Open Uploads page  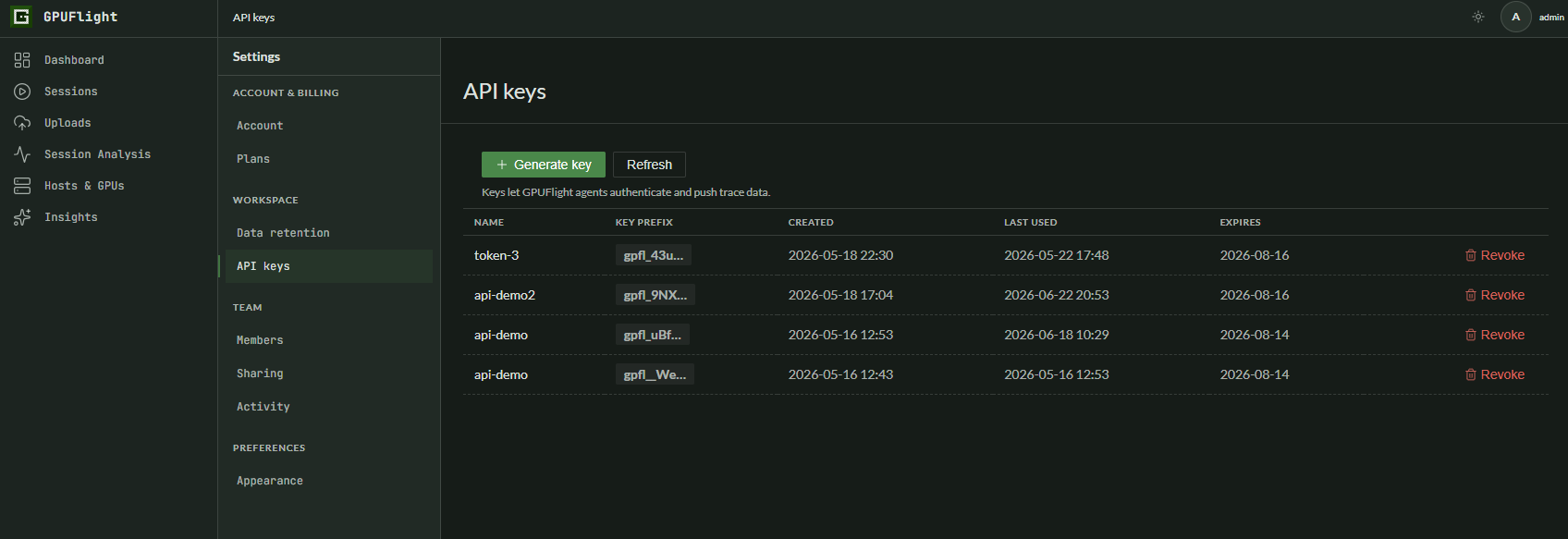coord(67,123)
